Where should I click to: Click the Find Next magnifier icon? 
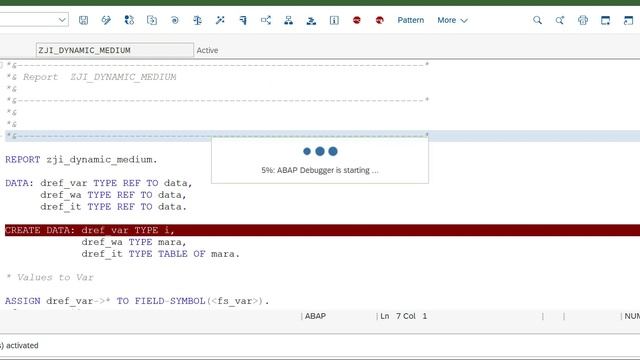pos(560,20)
